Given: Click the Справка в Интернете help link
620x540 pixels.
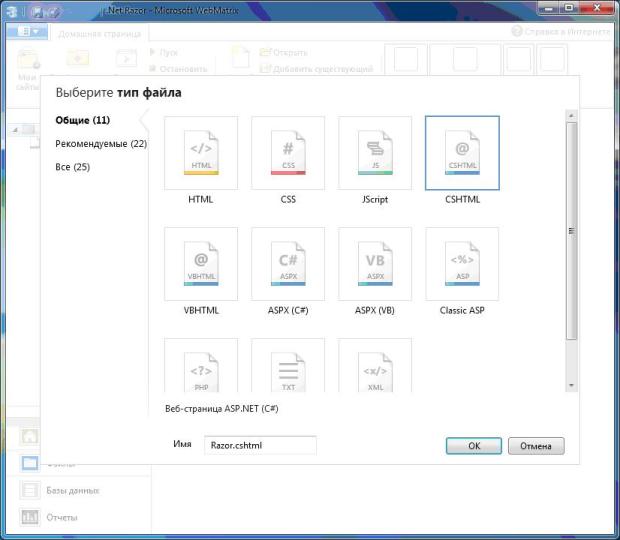Looking at the screenshot, I should pos(561,32).
